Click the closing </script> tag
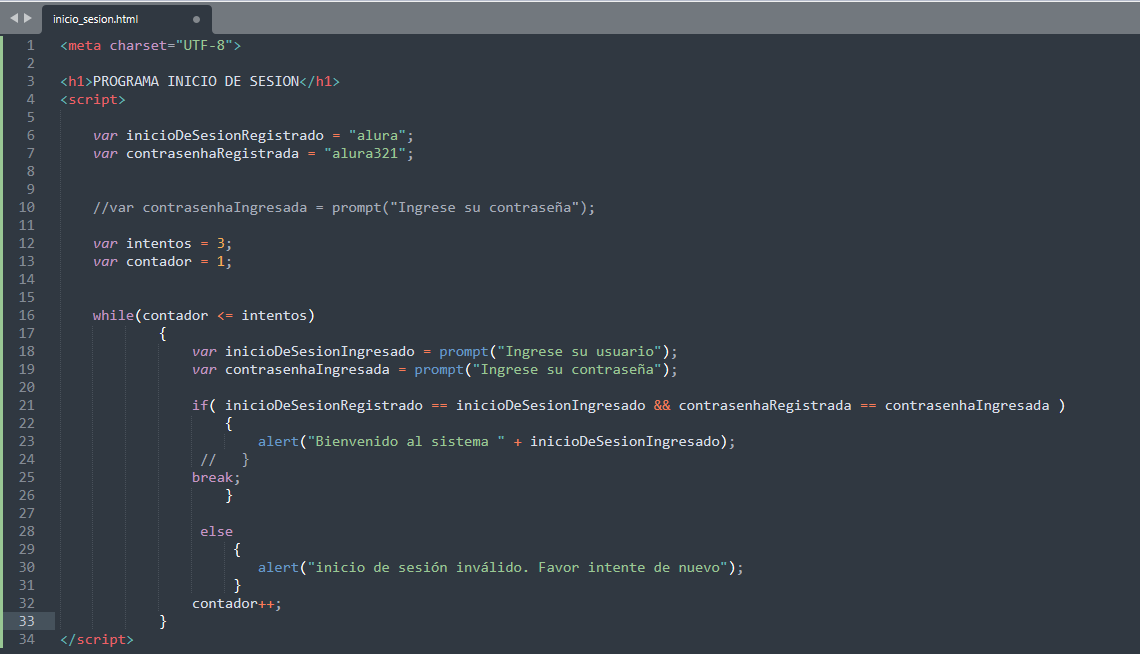The image size is (1140, 654). pyautogui.click(x=97, y=639)
